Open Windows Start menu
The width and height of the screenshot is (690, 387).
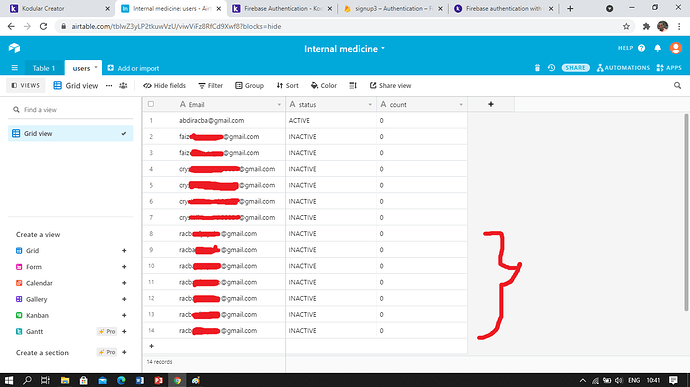9,380
